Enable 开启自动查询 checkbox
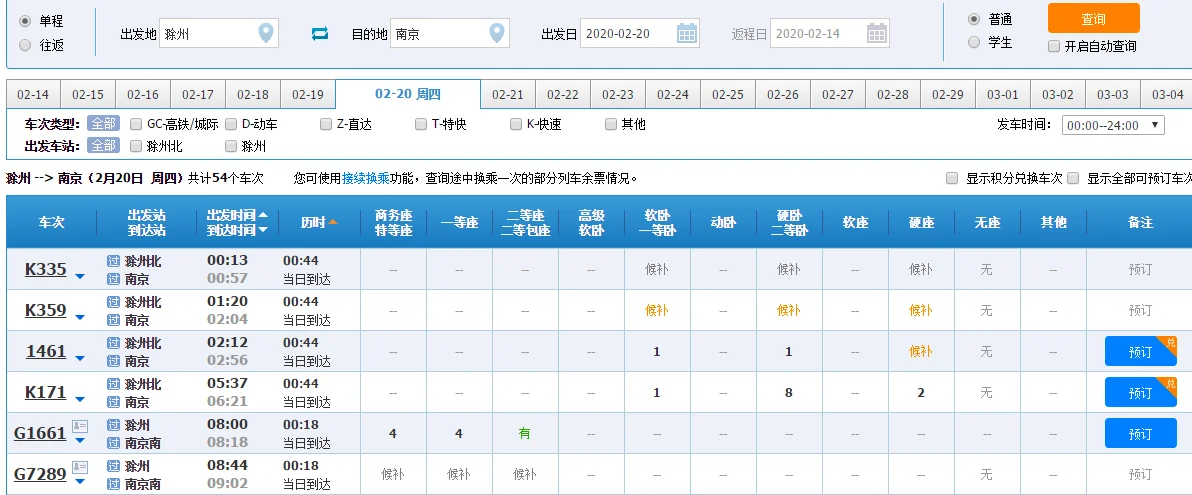The height and width of the screenshot is (495, 1192). pos(1054,46)
